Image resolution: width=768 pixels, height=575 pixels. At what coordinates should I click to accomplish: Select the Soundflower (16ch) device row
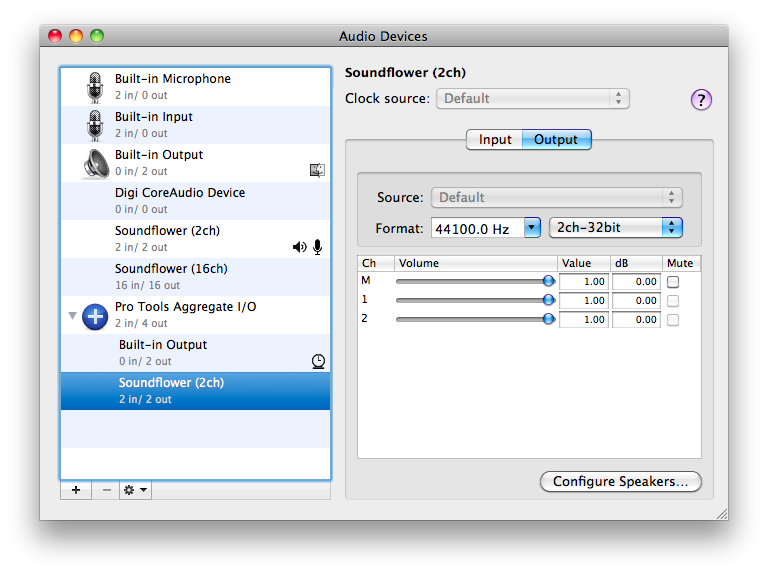tap(195, 277)
